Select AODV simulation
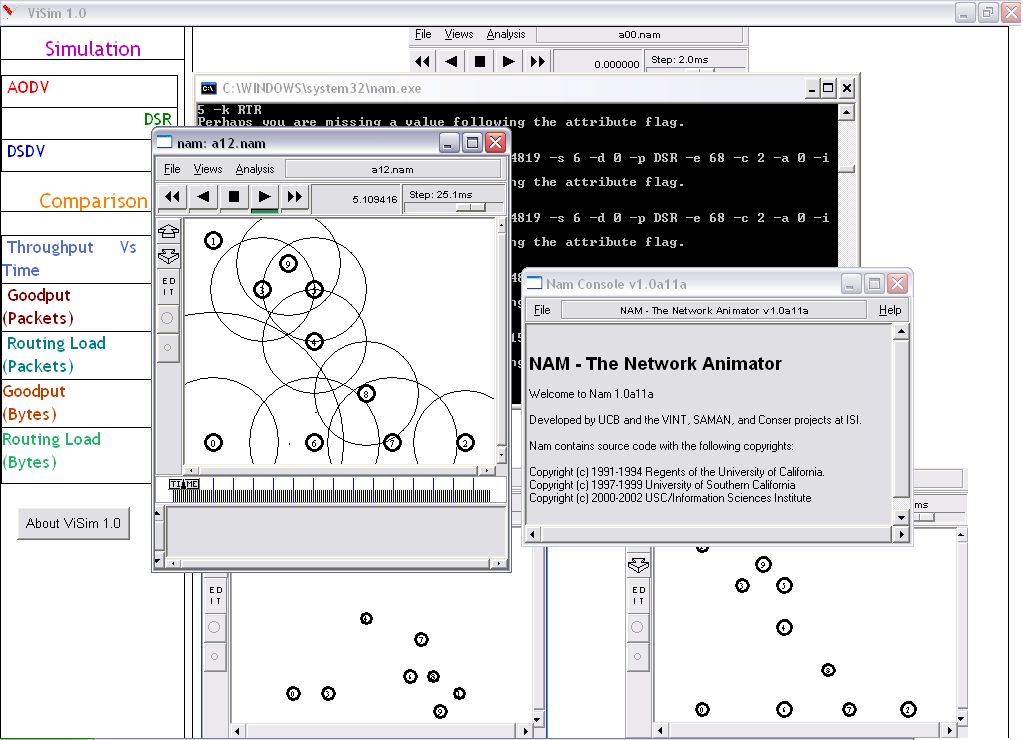Image resolution: width=1023 pixels, height=740 pixels. click(90, 91)
